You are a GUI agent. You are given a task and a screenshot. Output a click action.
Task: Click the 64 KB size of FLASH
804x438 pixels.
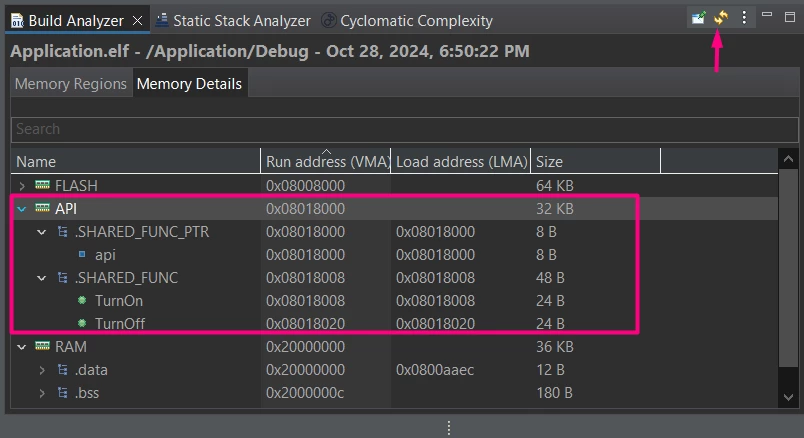(x=555, y=186)
